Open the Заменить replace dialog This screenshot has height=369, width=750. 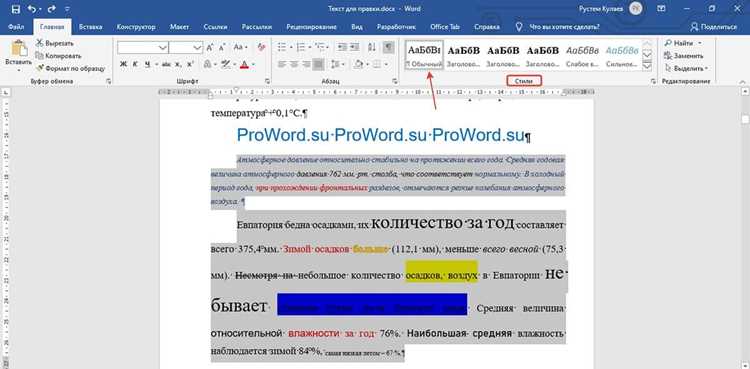pos(685,56)
